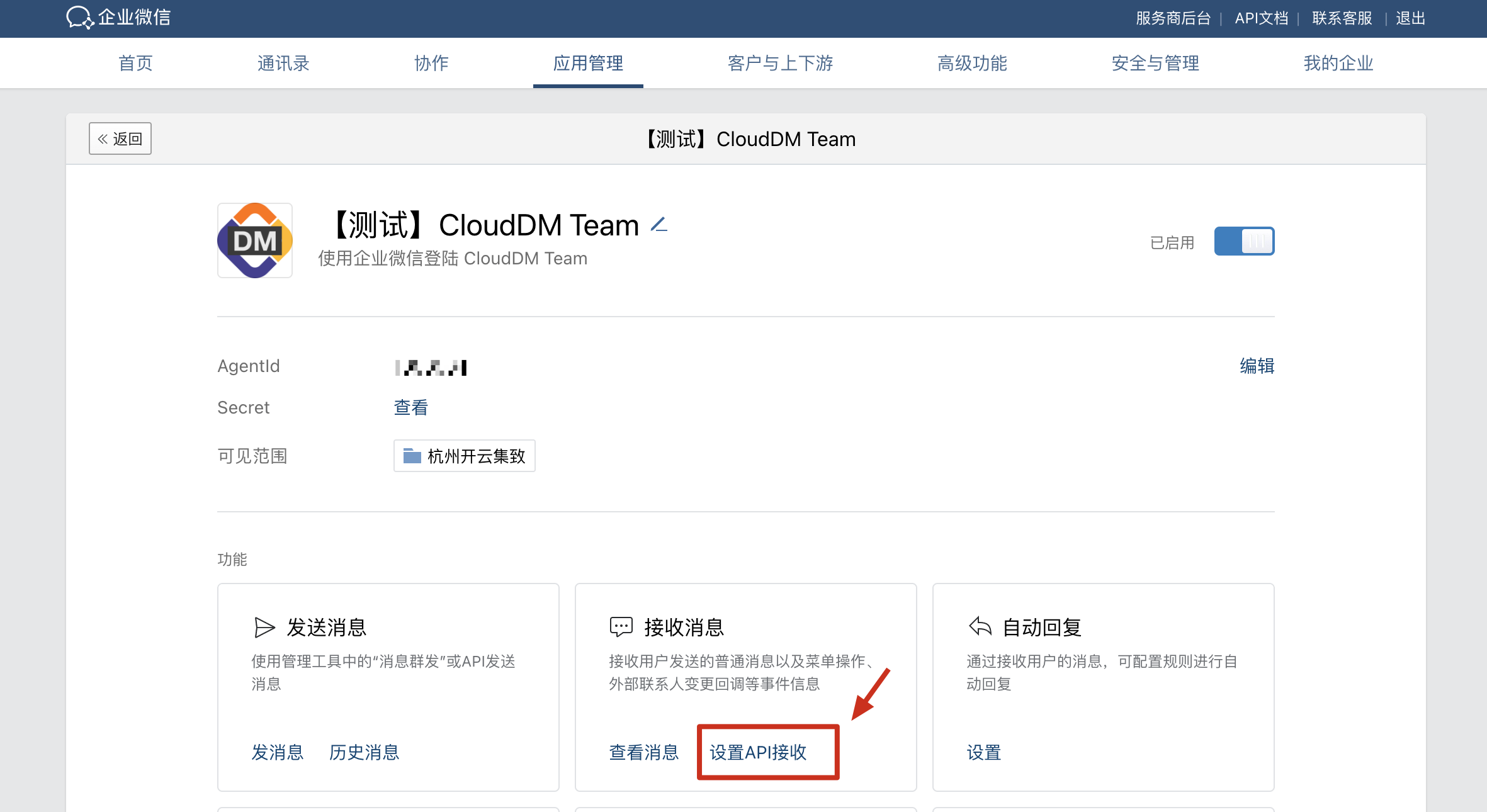Toggle the 已启用 app switch

pos(1244,241)
